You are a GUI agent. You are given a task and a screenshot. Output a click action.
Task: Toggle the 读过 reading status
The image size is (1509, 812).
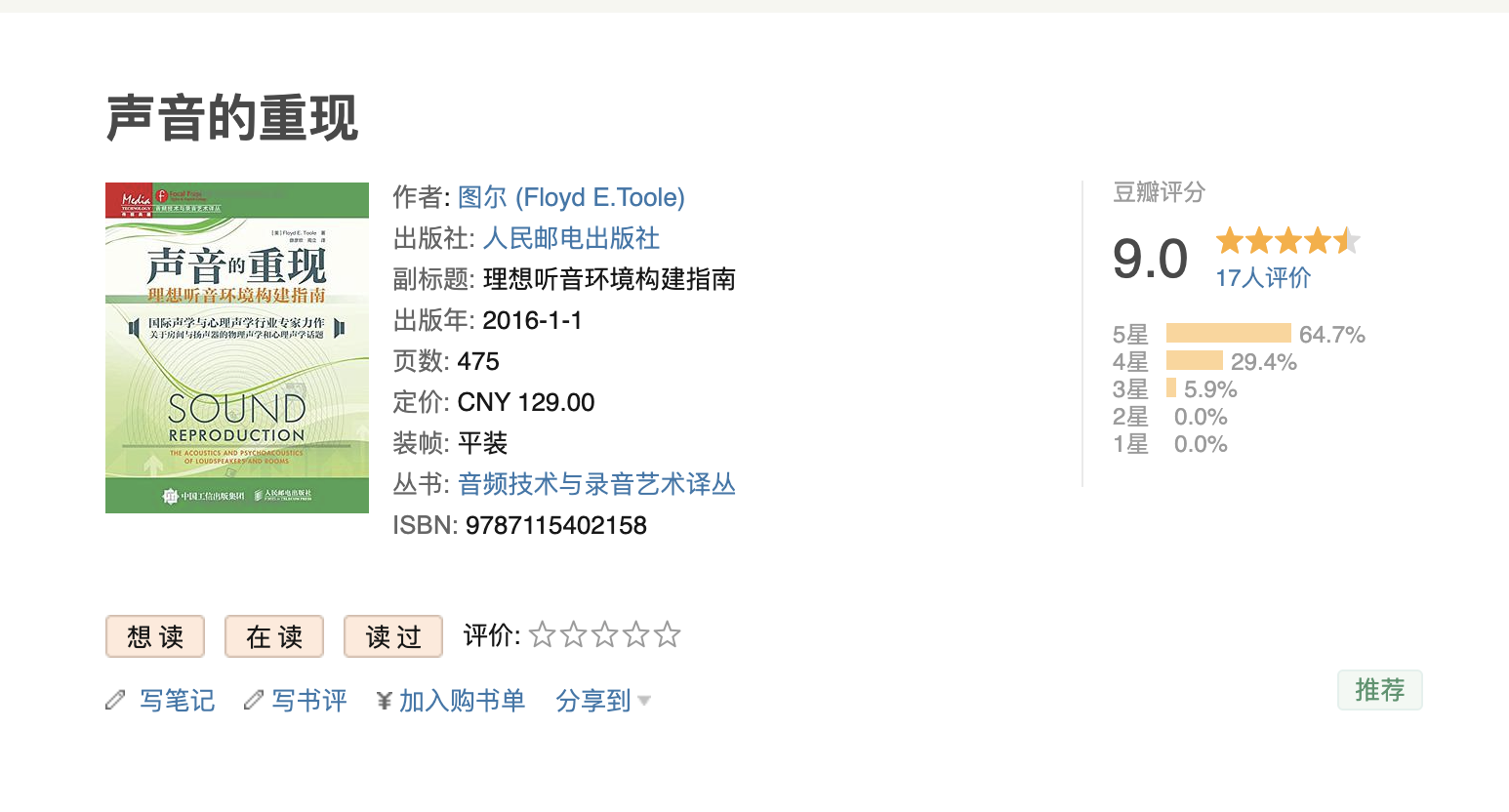click(392, 635)
